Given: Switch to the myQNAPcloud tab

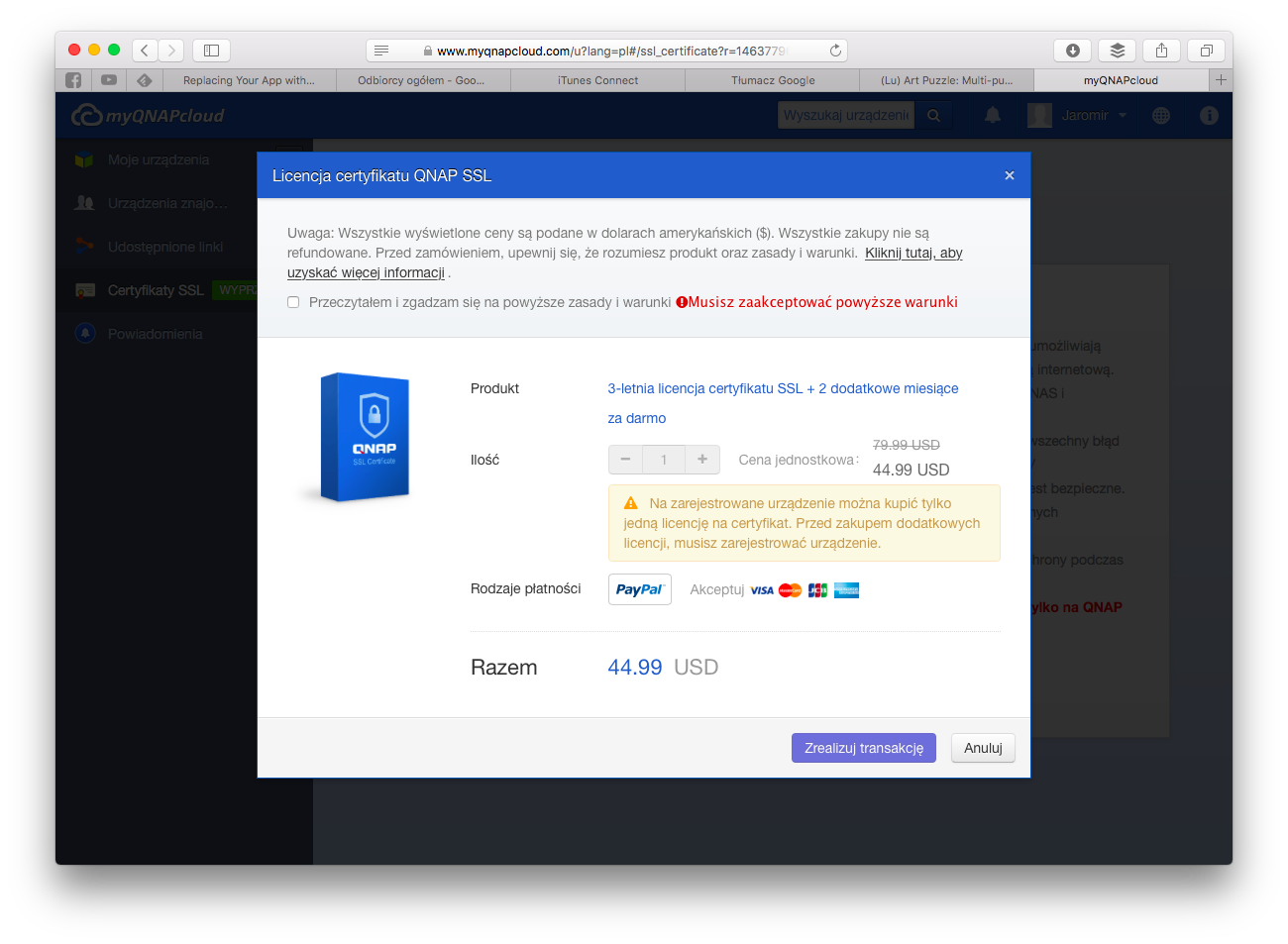Looking at the screenshot, I should click(x=1121, y=80).
